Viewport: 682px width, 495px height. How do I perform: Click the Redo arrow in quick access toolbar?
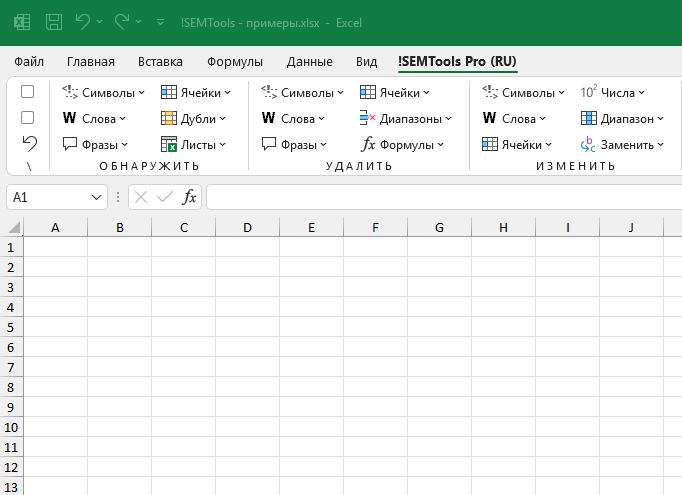pos(123,20)
